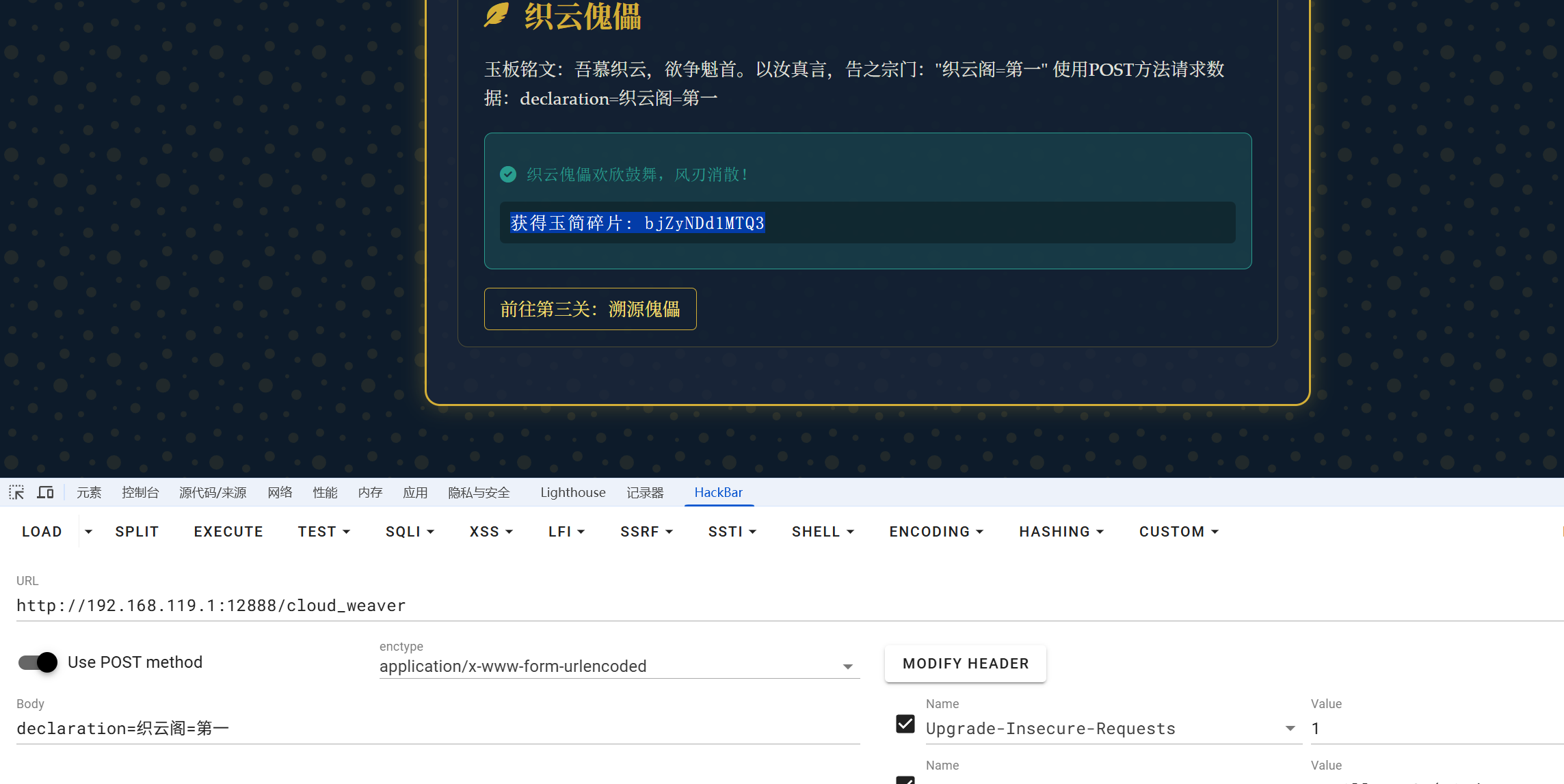Click the arrow next to LOAD
Screen dimensions: 1564x784
(88, 532)
